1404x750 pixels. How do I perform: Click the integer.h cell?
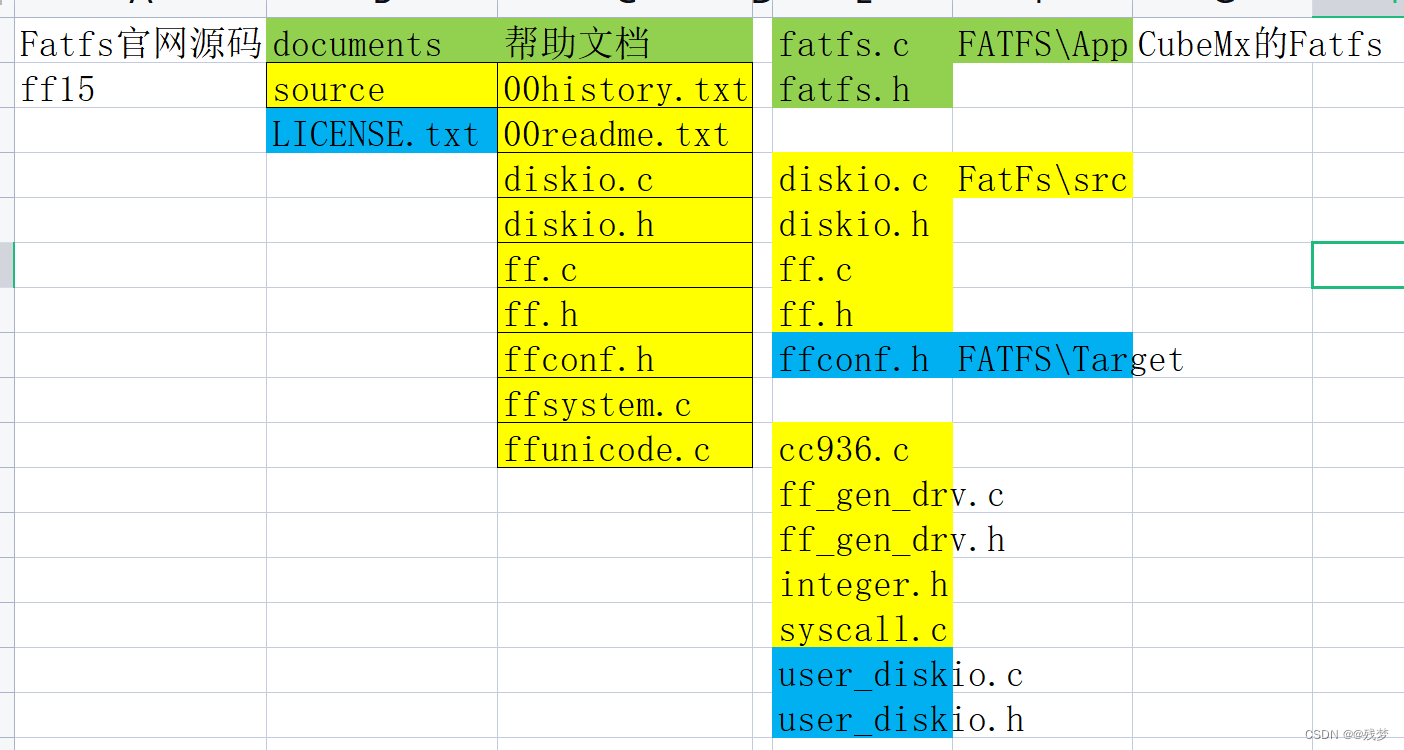pos(862,581)
